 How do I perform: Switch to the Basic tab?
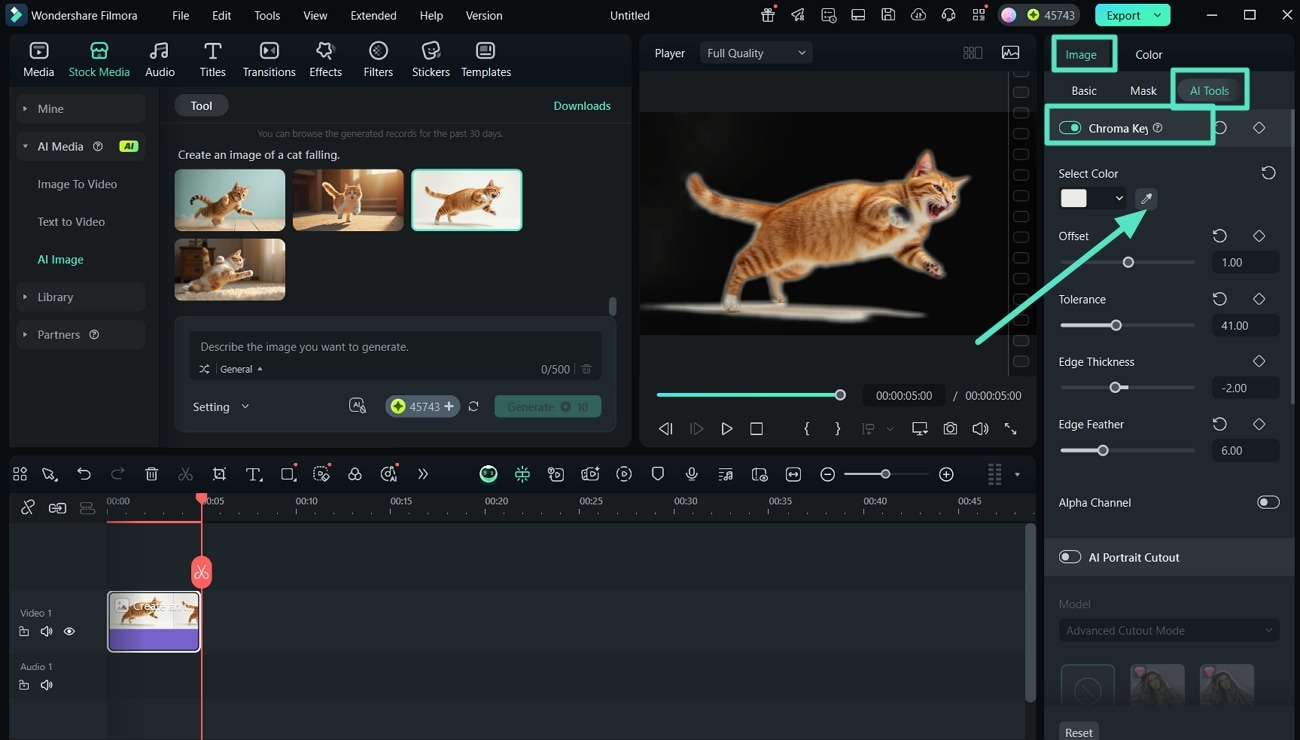1084,90
